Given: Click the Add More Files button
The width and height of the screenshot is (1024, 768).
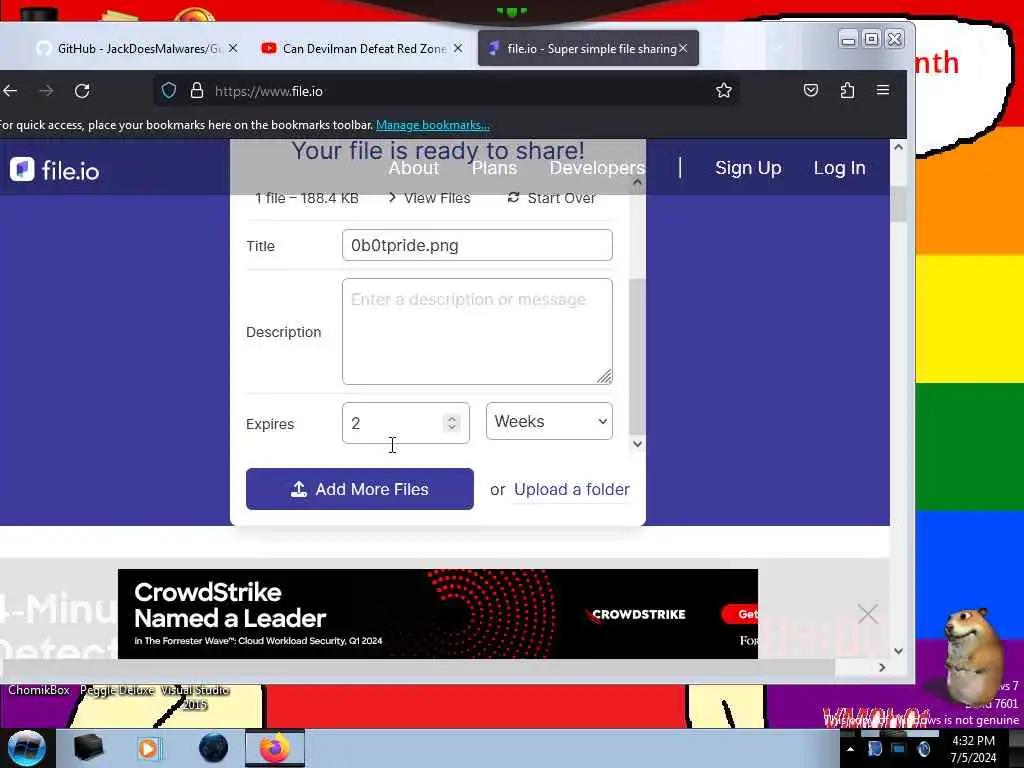Looking at the screenshot, I should tap(359, 488).
